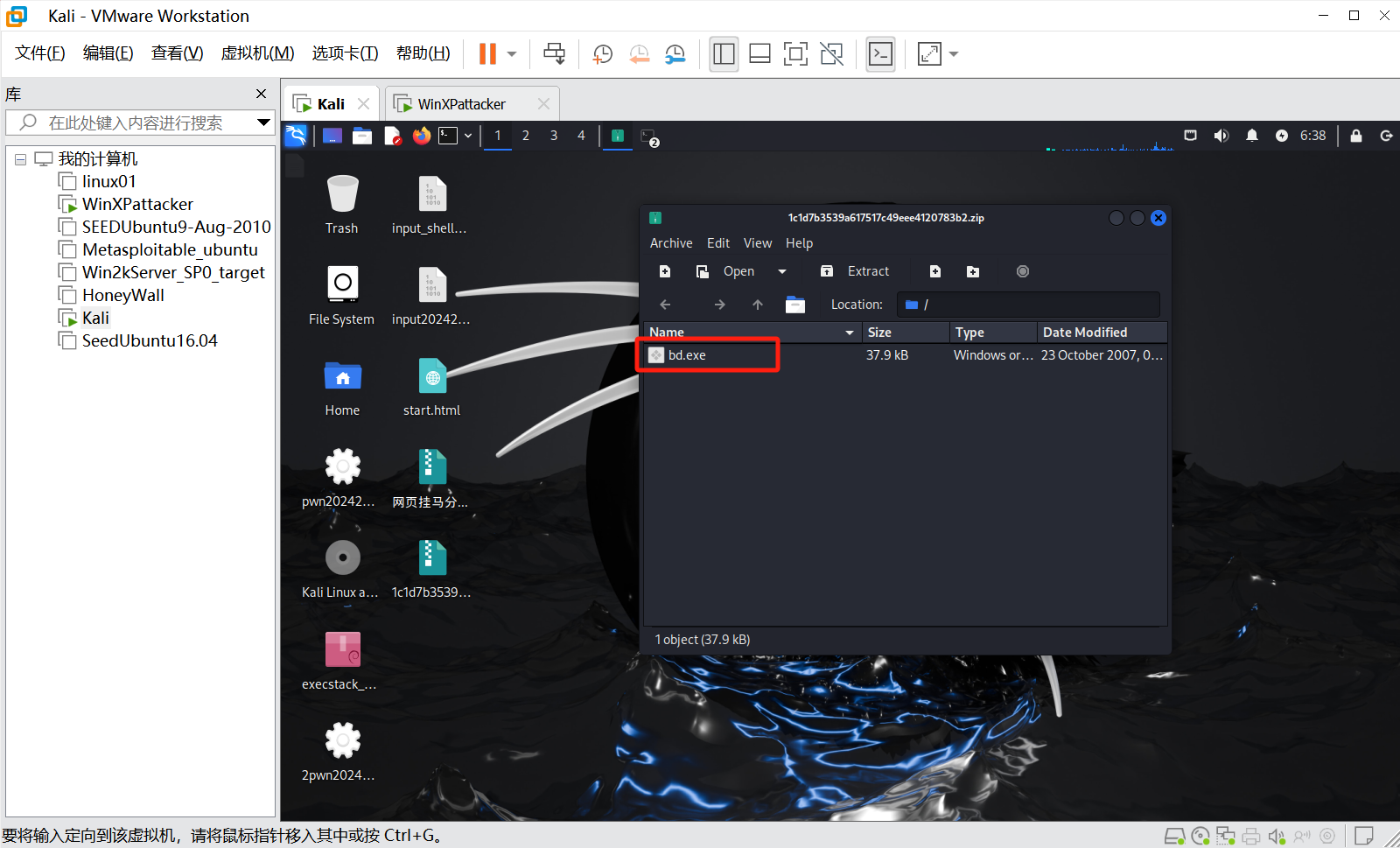This screenshot has height=848, width=1400.
Task: Select WinXPattacker in the library tree
Action: click(x=137, y=204)
